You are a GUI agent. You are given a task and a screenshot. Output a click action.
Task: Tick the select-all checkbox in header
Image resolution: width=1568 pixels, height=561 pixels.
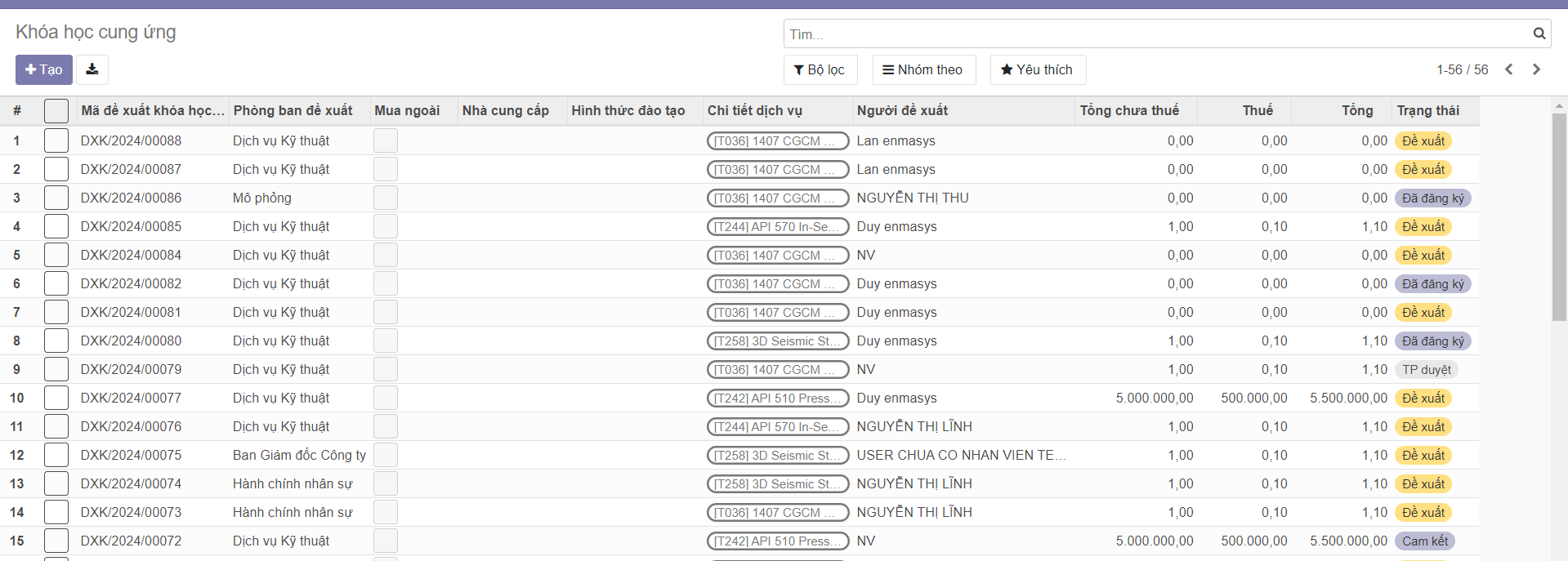point(56,110)
